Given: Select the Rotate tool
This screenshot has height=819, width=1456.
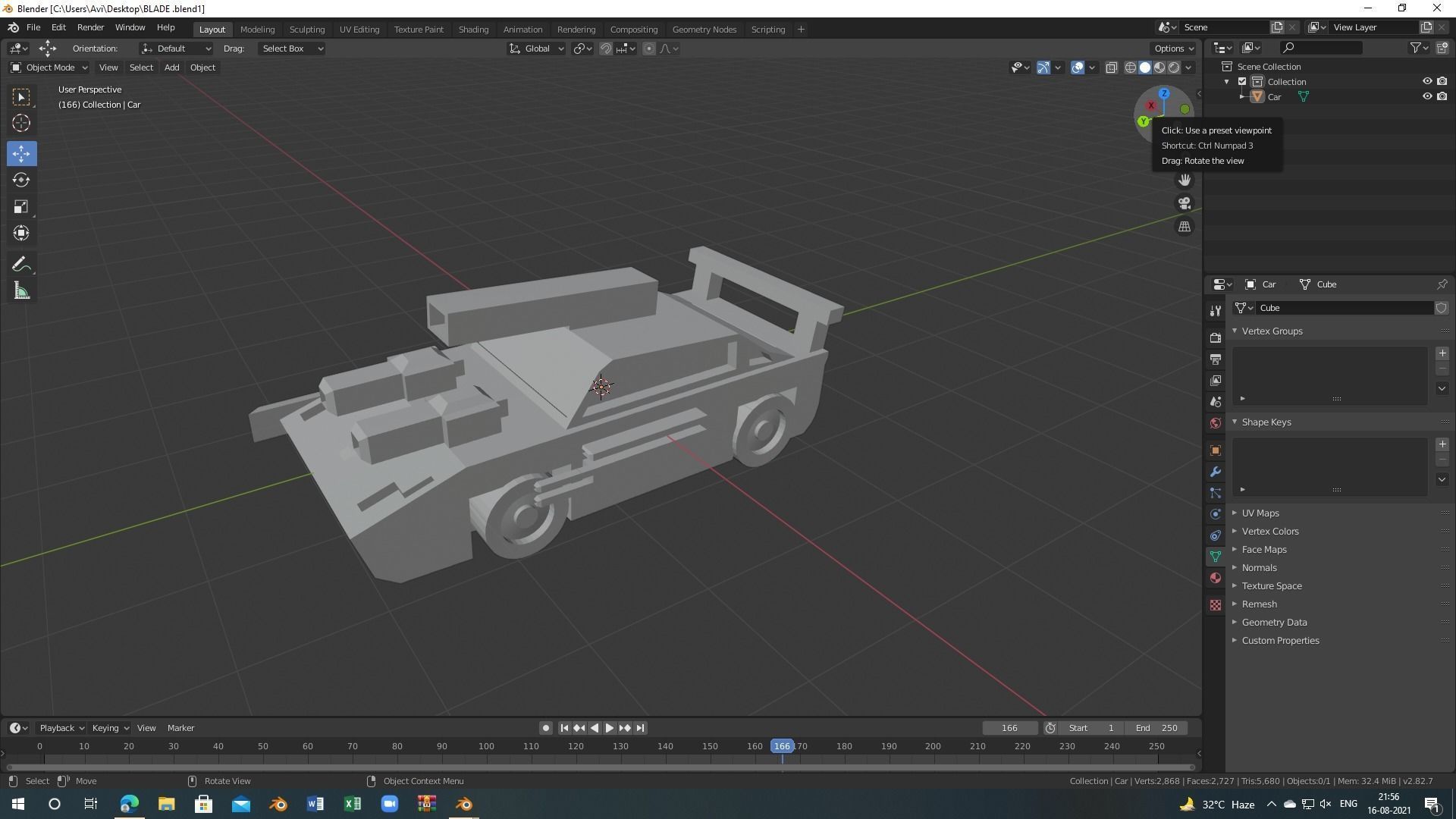Looking at the screenshot, I should click(x=21, y=180).
